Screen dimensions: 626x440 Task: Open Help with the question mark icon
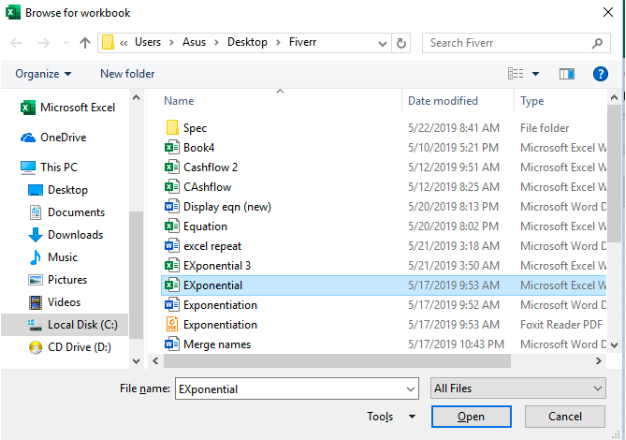tap(600, 74)
